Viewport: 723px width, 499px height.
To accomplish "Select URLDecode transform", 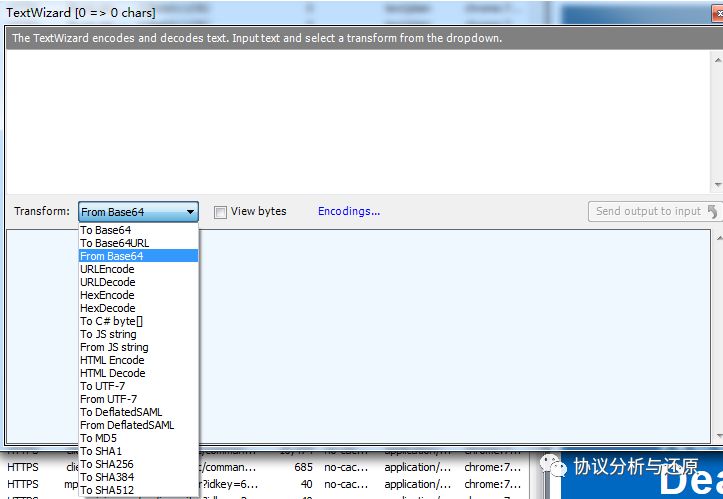I will click(138, 282).
